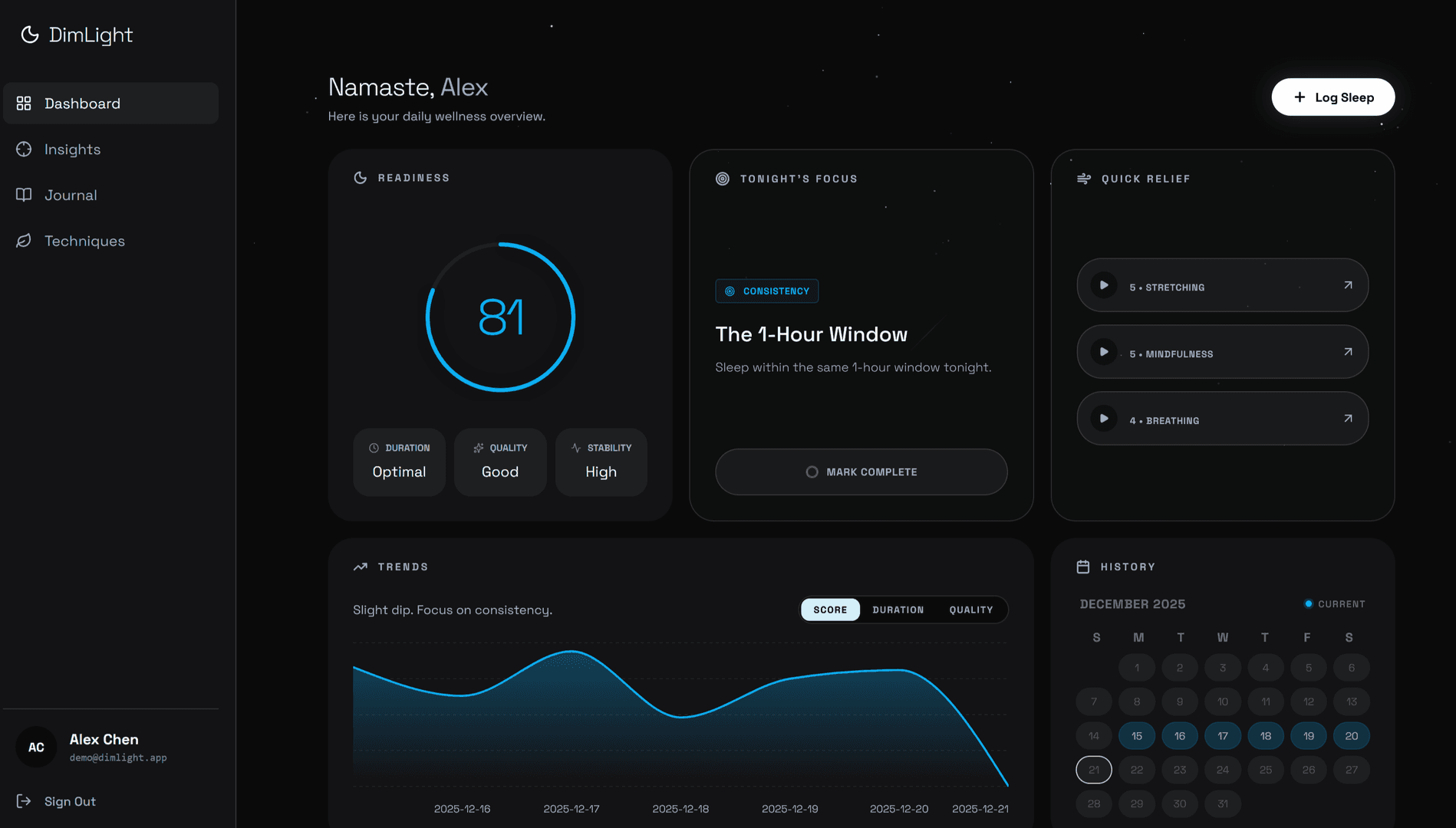Open the Insights page

coord(72,149)
